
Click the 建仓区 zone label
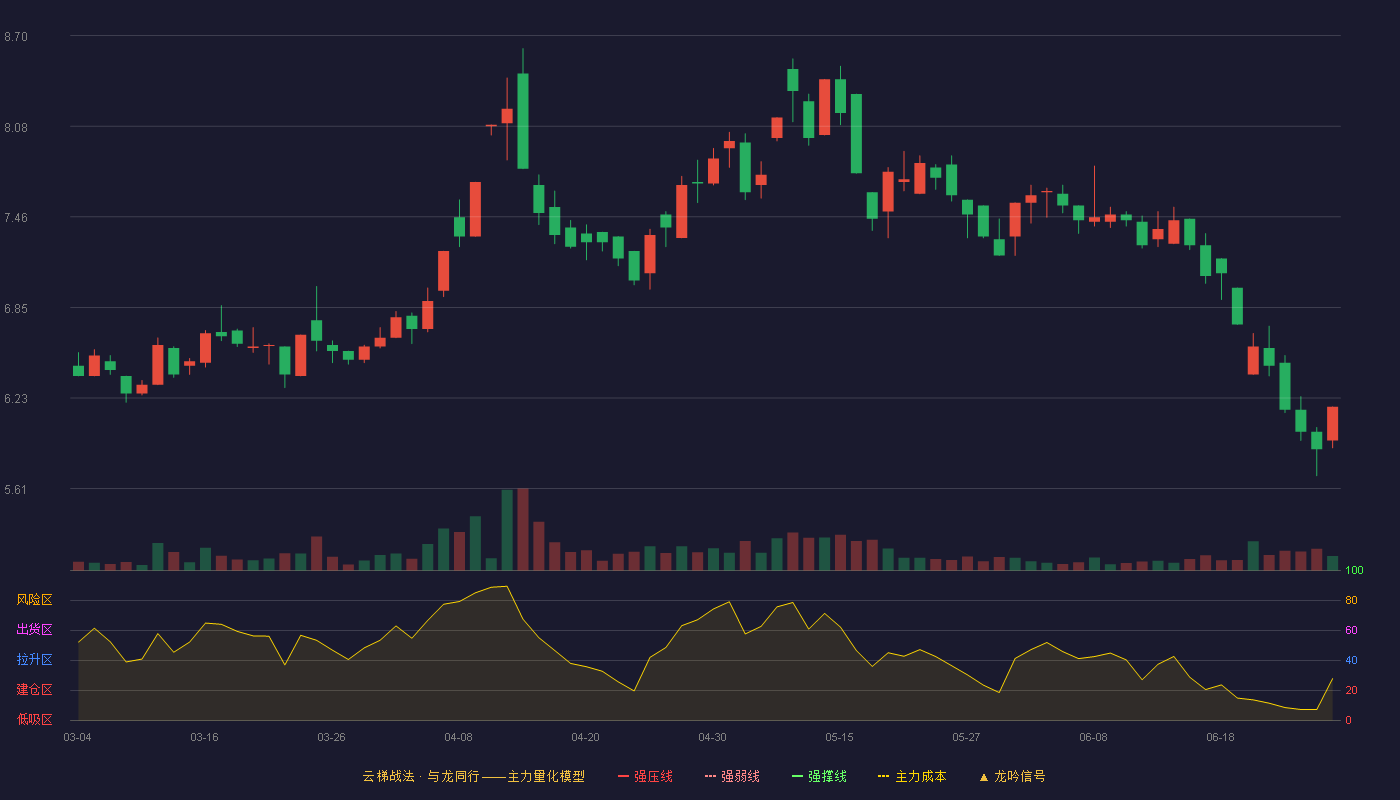pos(34,690)
